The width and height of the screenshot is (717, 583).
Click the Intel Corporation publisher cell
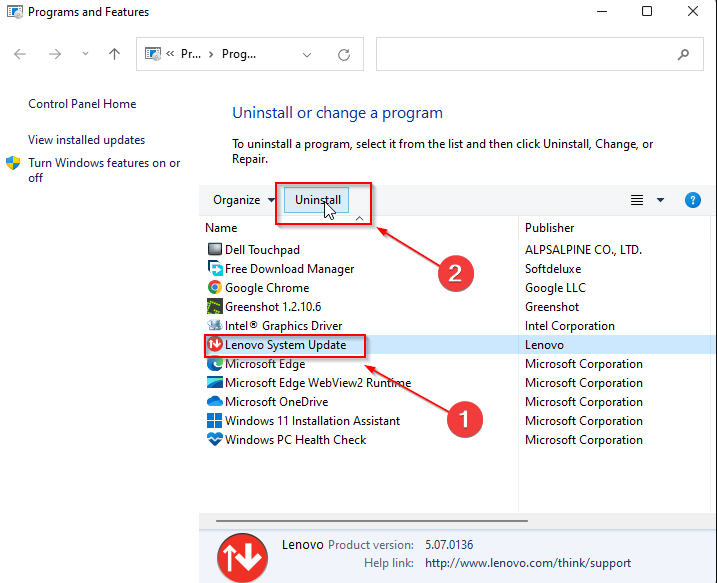click(x=570, y=326)
